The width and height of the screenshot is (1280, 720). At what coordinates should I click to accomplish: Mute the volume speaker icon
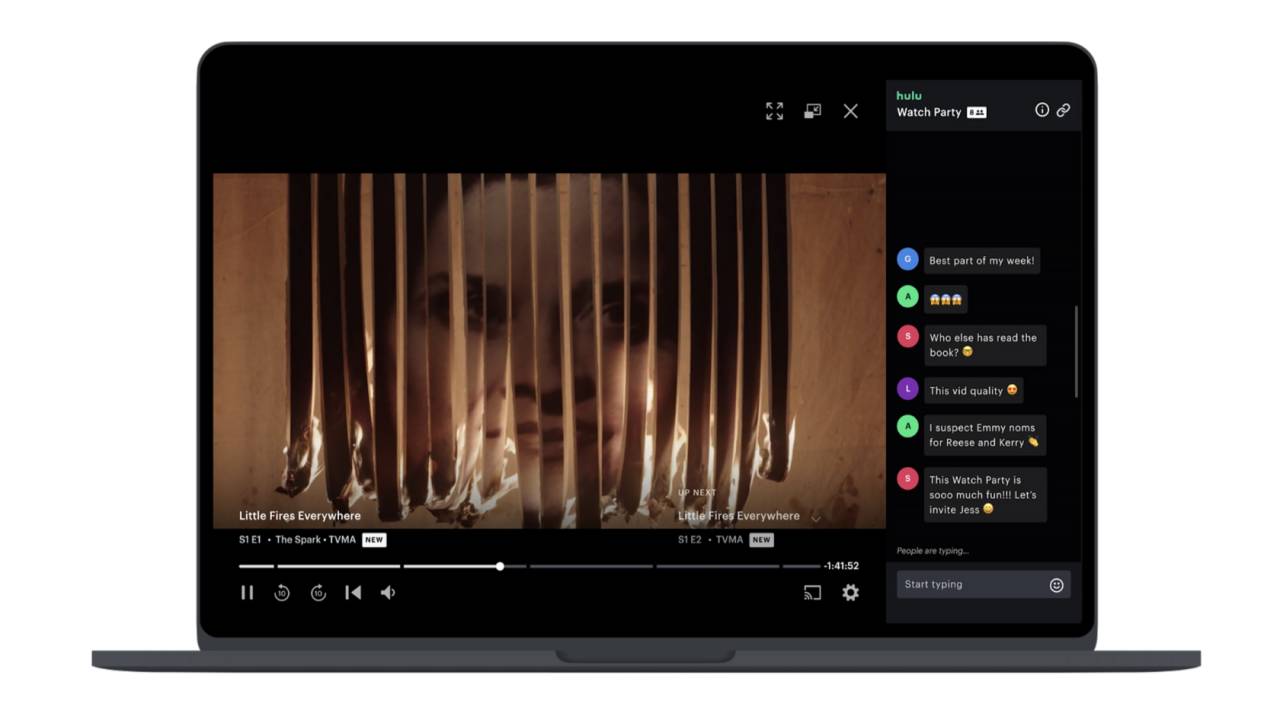click(x=388, y=593)
